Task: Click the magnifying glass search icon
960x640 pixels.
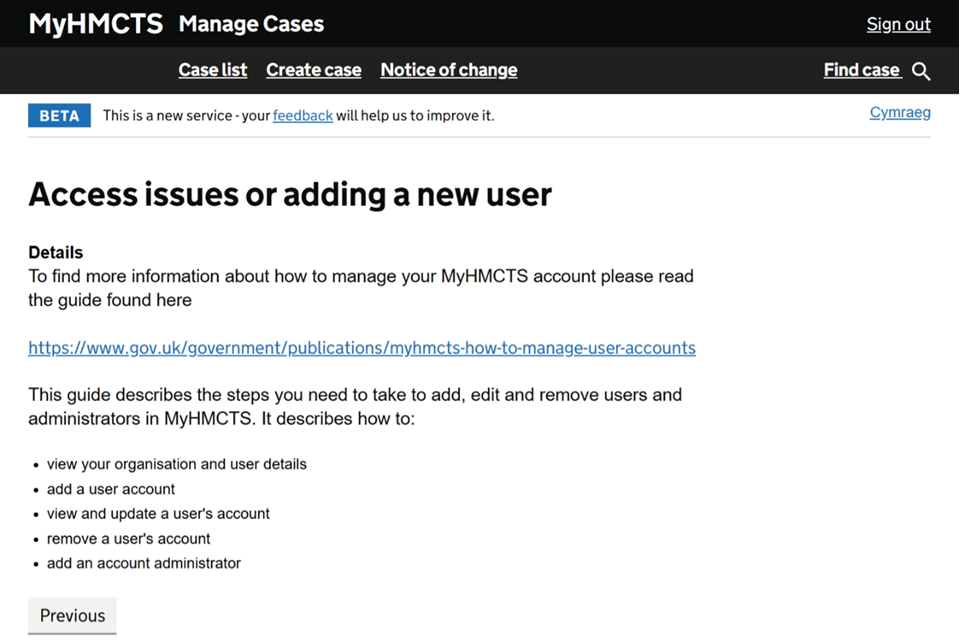Action: coord(921,71)
